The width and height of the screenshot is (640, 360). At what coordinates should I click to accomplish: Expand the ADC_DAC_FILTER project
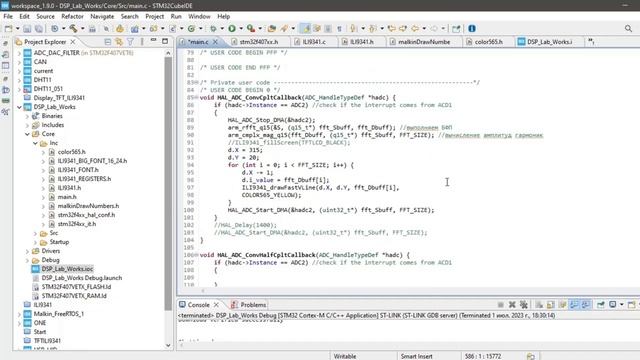point(19,53)
